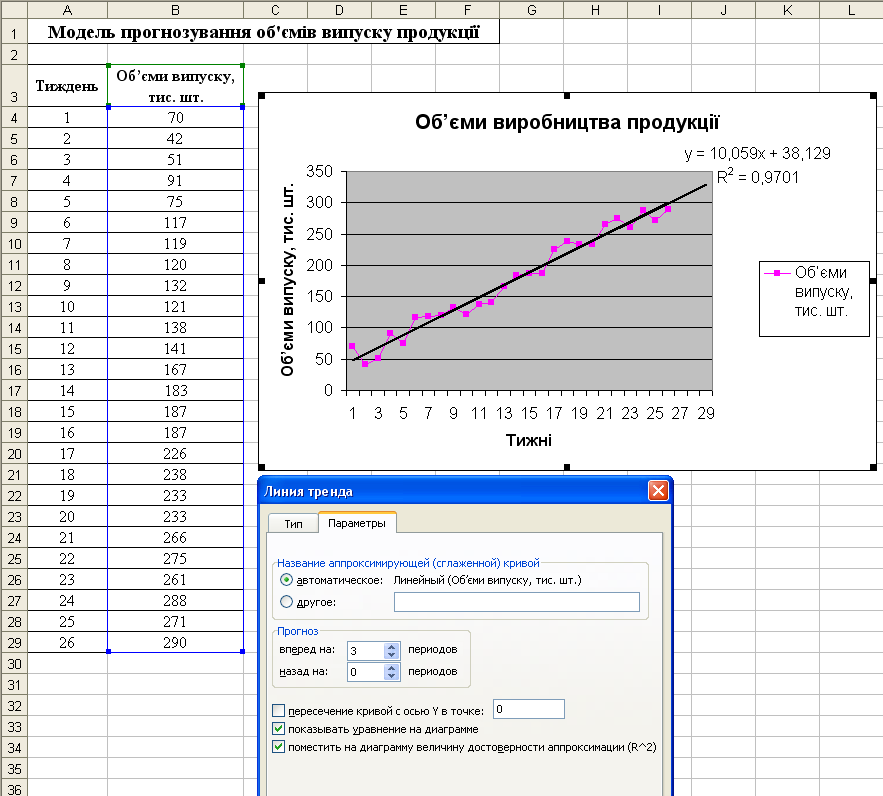The image size is (883, 796).
Task: Increase вперед на periods with up arrow
Action: pos(392,646)
